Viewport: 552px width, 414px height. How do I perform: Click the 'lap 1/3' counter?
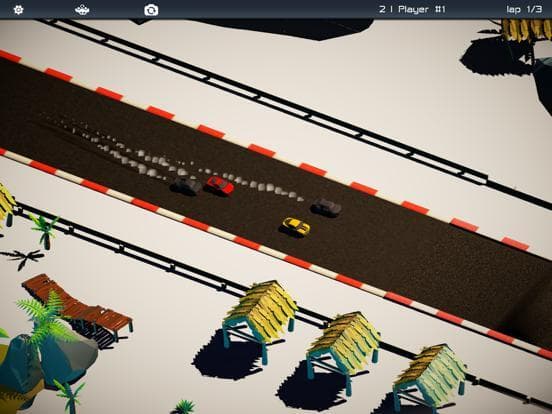(524, 10)
